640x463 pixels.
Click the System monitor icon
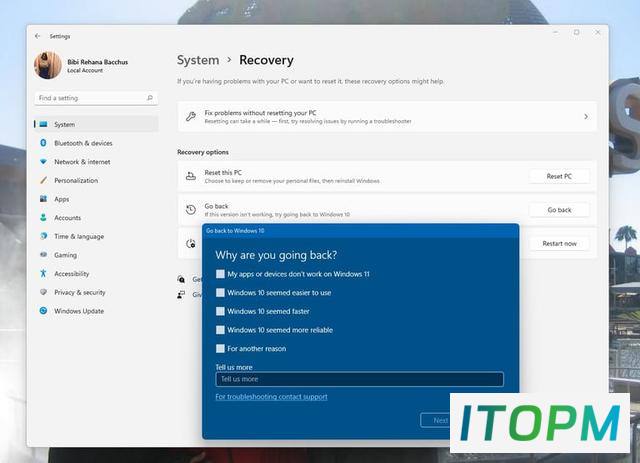click(x=43, y=124)
